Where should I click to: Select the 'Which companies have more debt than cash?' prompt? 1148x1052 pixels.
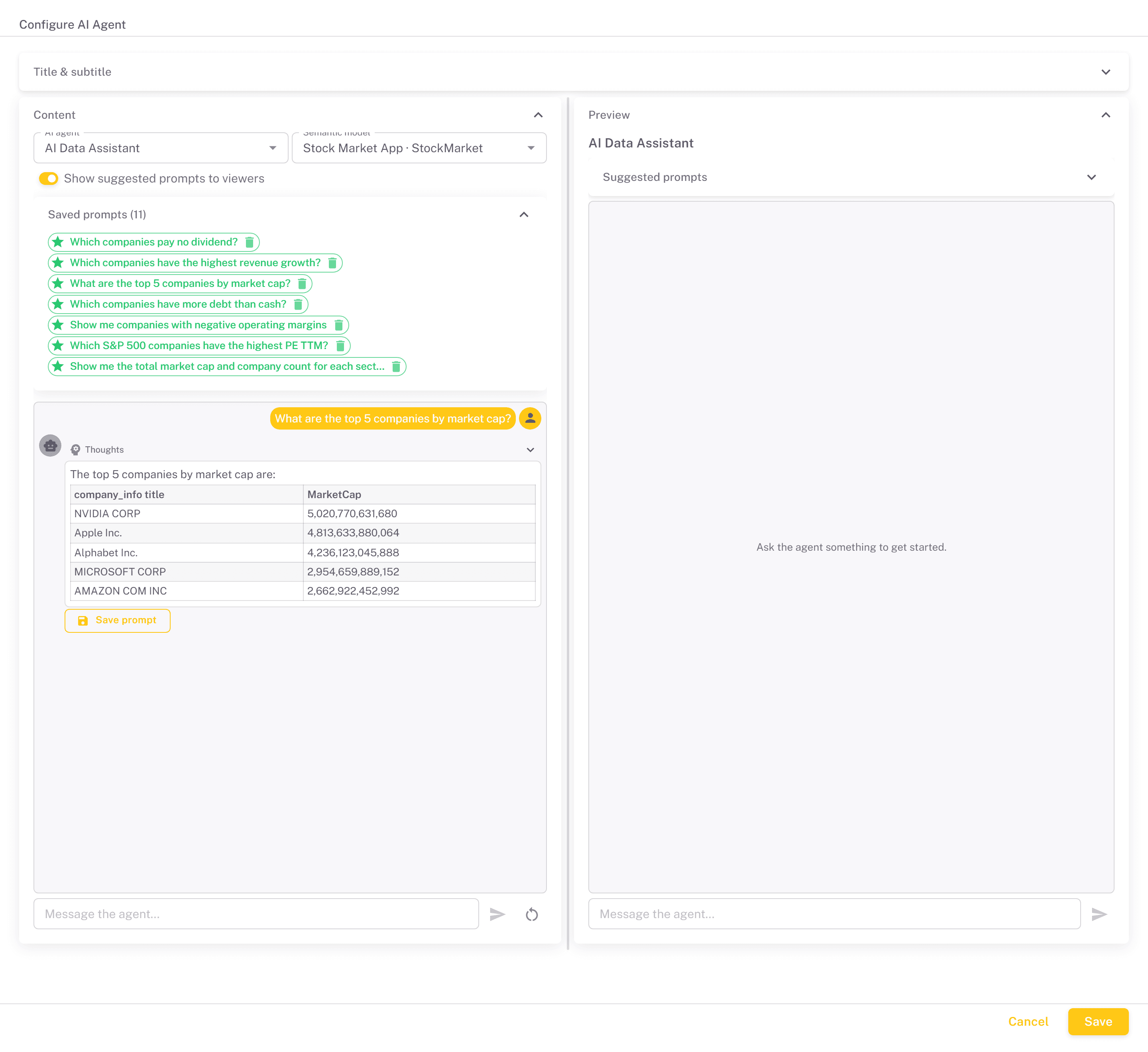[x=178, y=304]
